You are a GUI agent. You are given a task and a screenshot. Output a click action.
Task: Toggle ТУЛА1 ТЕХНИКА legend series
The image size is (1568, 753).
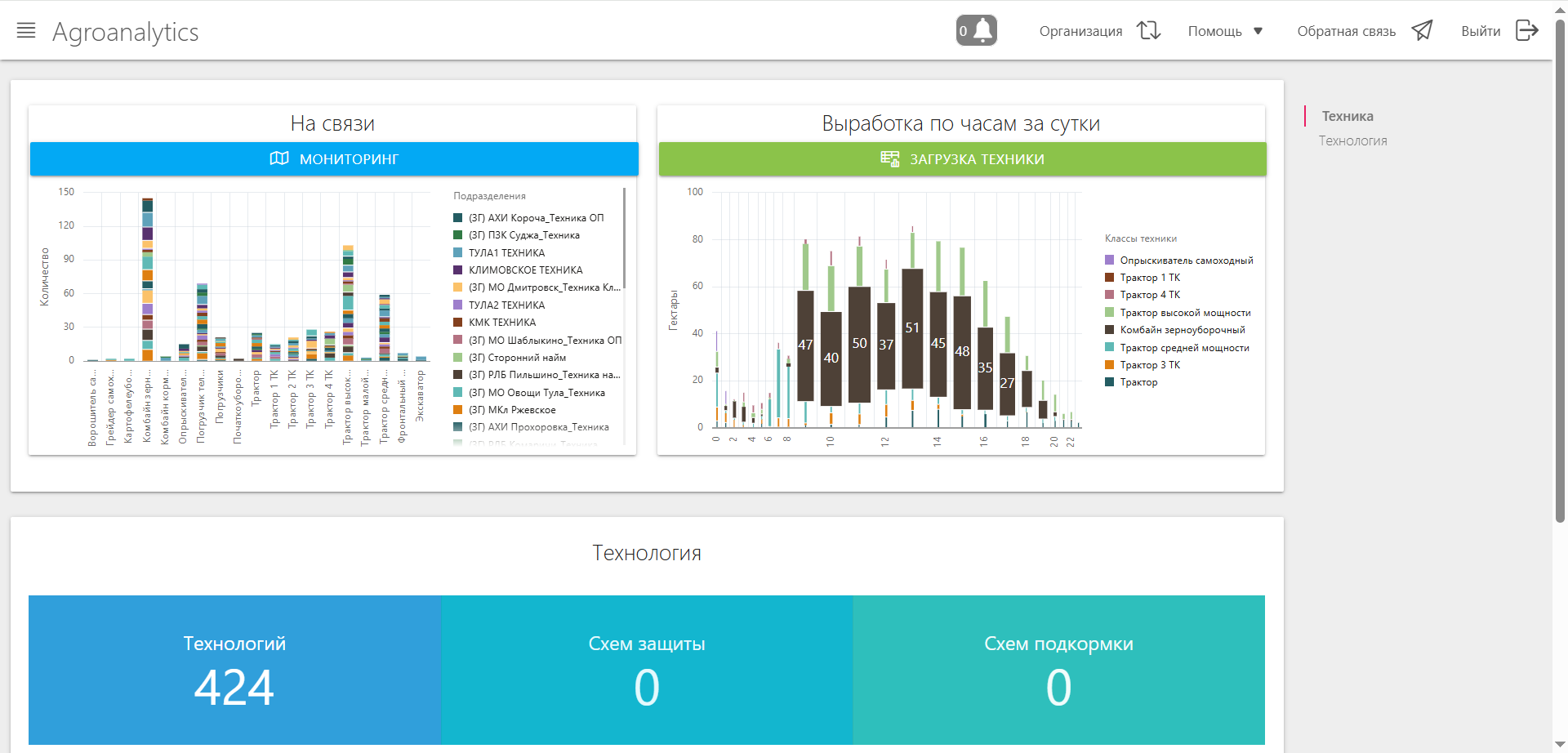coord(506,253)
